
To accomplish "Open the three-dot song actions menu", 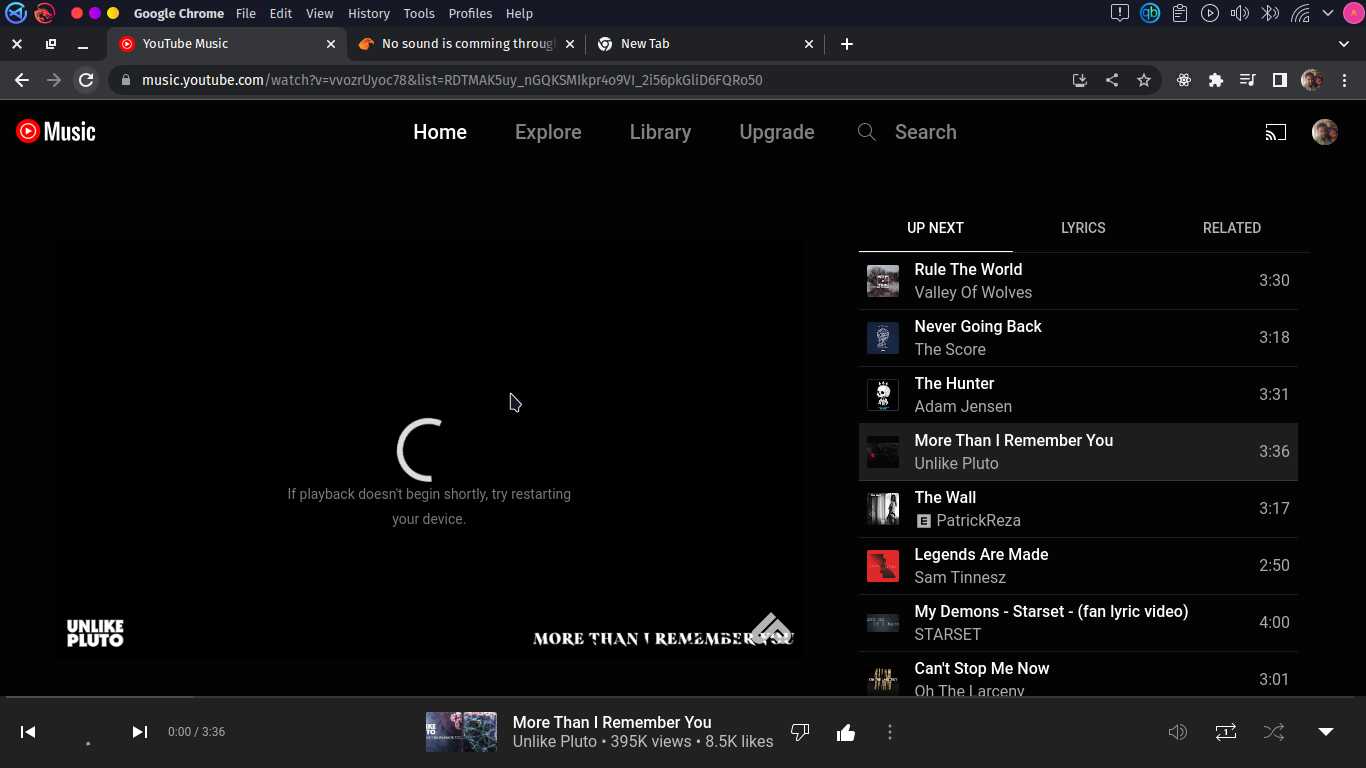I will 890,732.
